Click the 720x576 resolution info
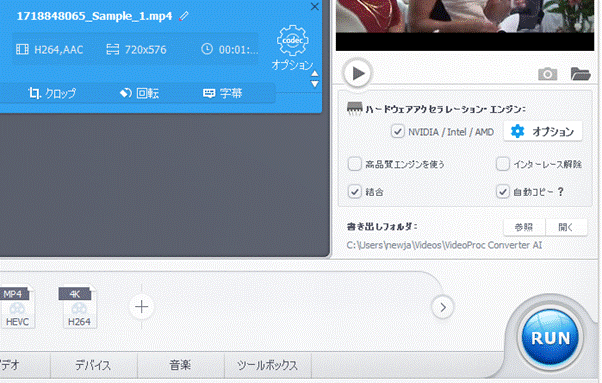This screenshot has height=383, width=602. pos(136,50)
